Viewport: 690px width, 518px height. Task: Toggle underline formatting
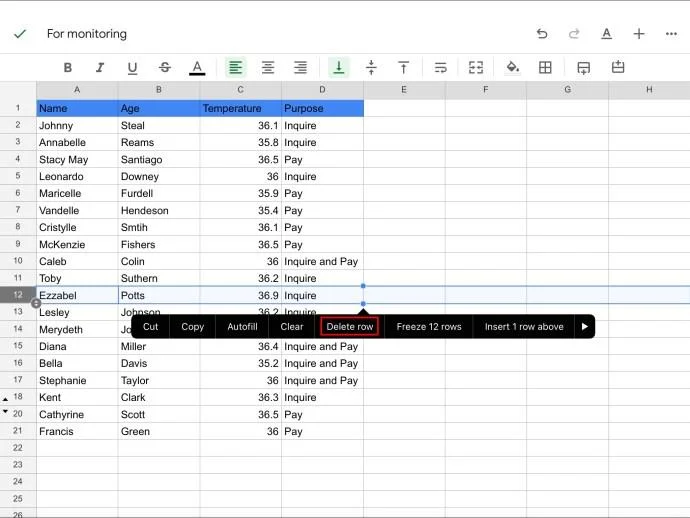132,67
